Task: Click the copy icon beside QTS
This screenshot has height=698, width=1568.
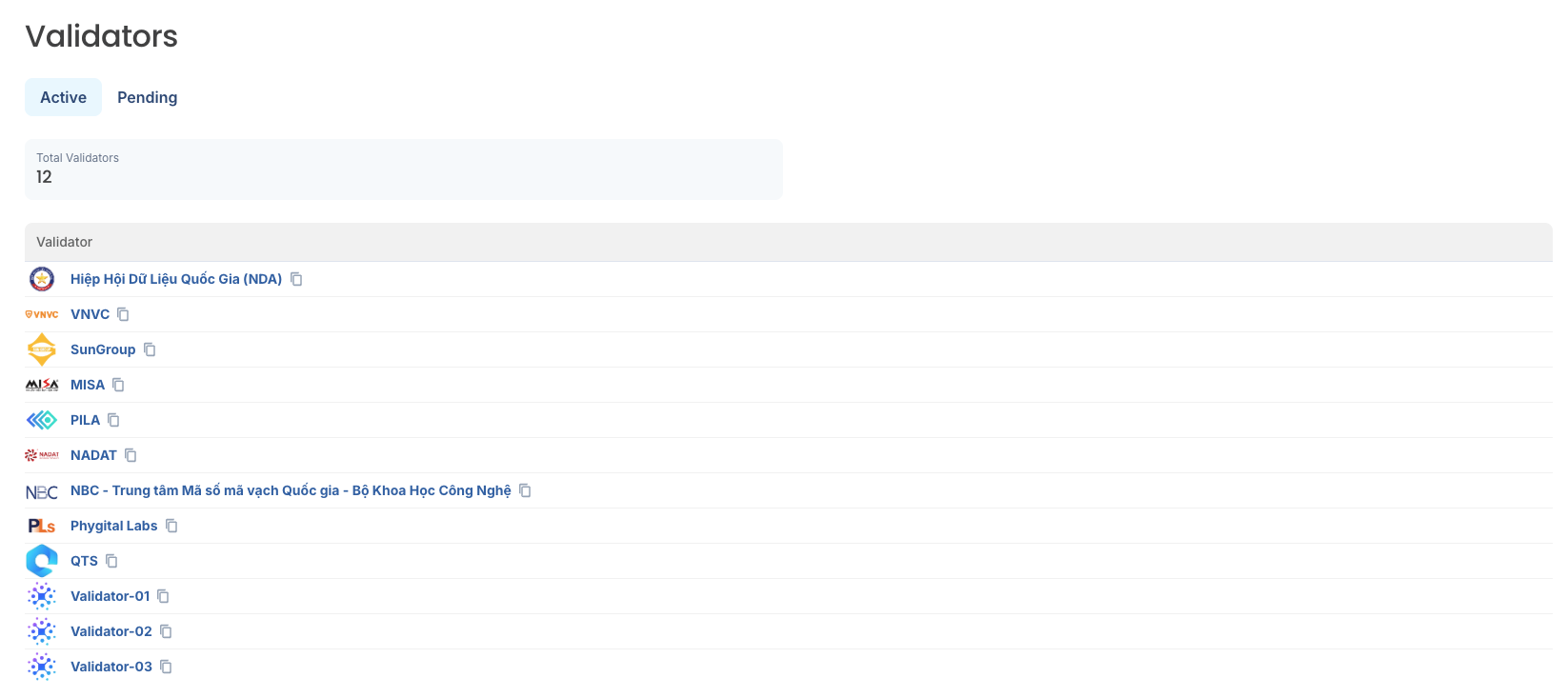Action: [111, 561]
